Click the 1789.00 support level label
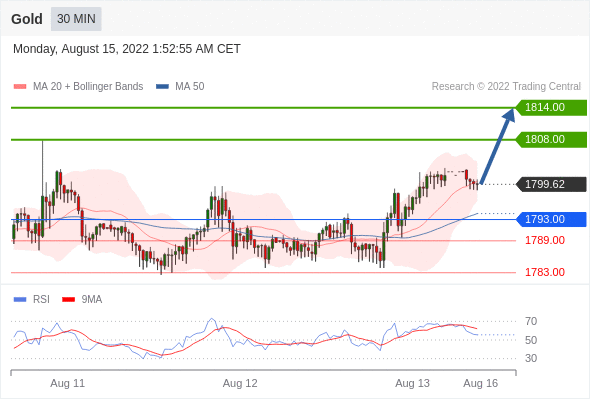 (545, 240)
